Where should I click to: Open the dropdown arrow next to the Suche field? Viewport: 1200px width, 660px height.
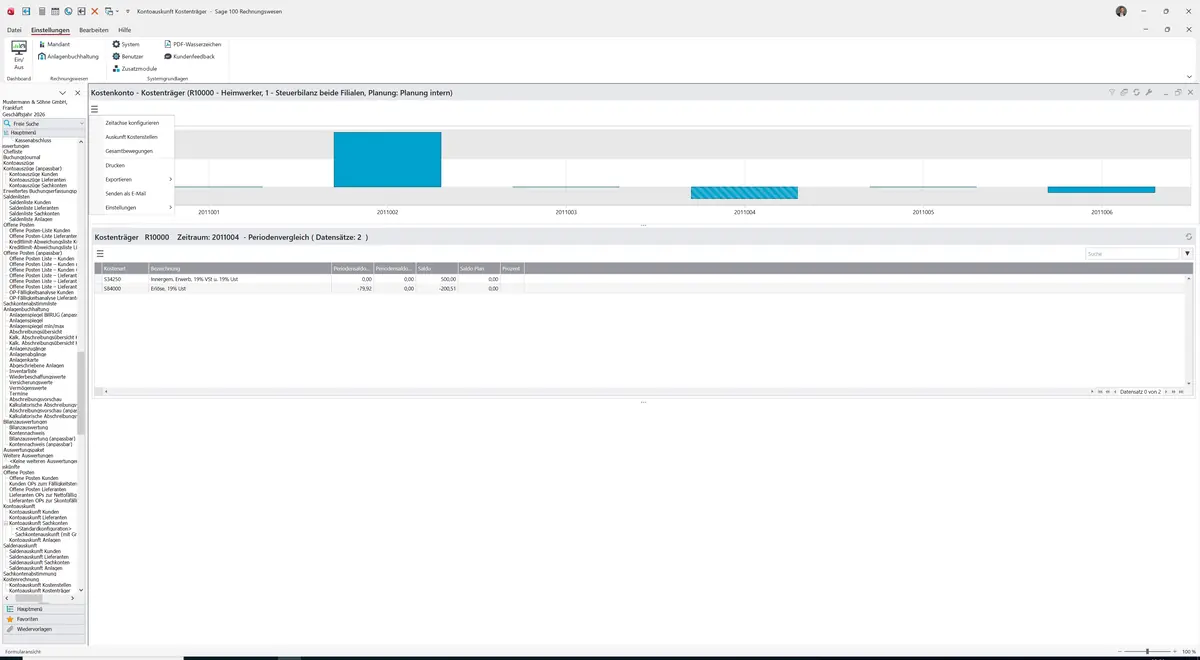1188,254
